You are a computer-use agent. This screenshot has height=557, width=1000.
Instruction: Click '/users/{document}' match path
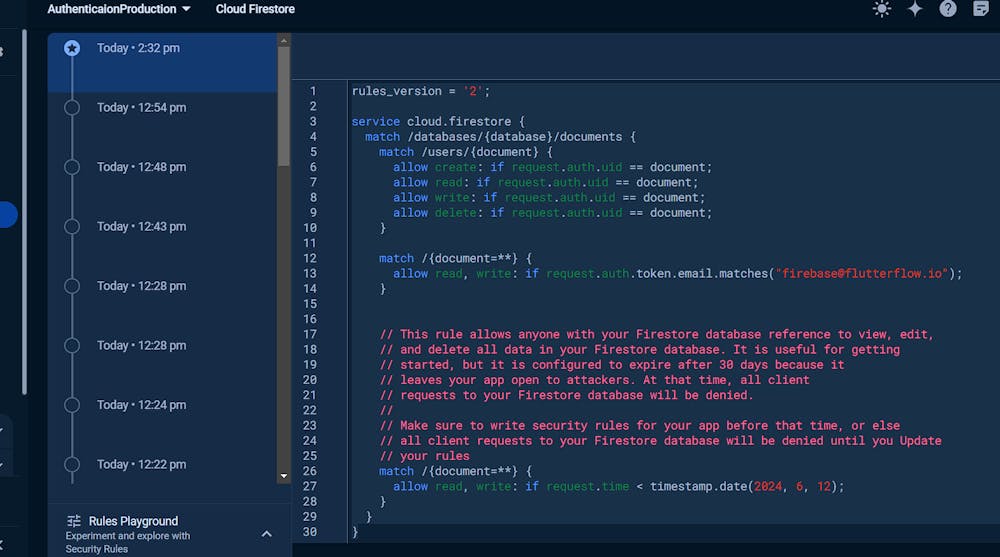(x=480, y=152)
